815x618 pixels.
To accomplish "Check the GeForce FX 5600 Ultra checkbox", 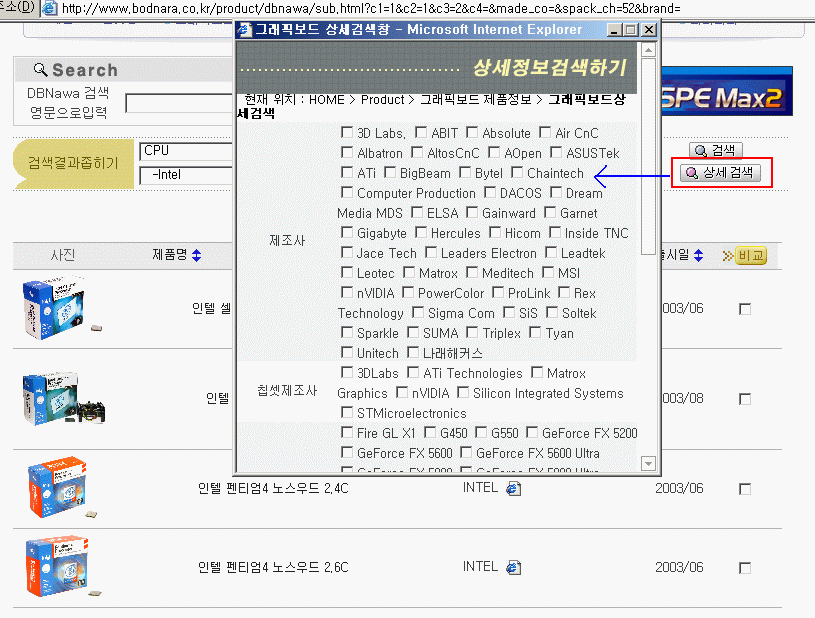I will (466, 452).
